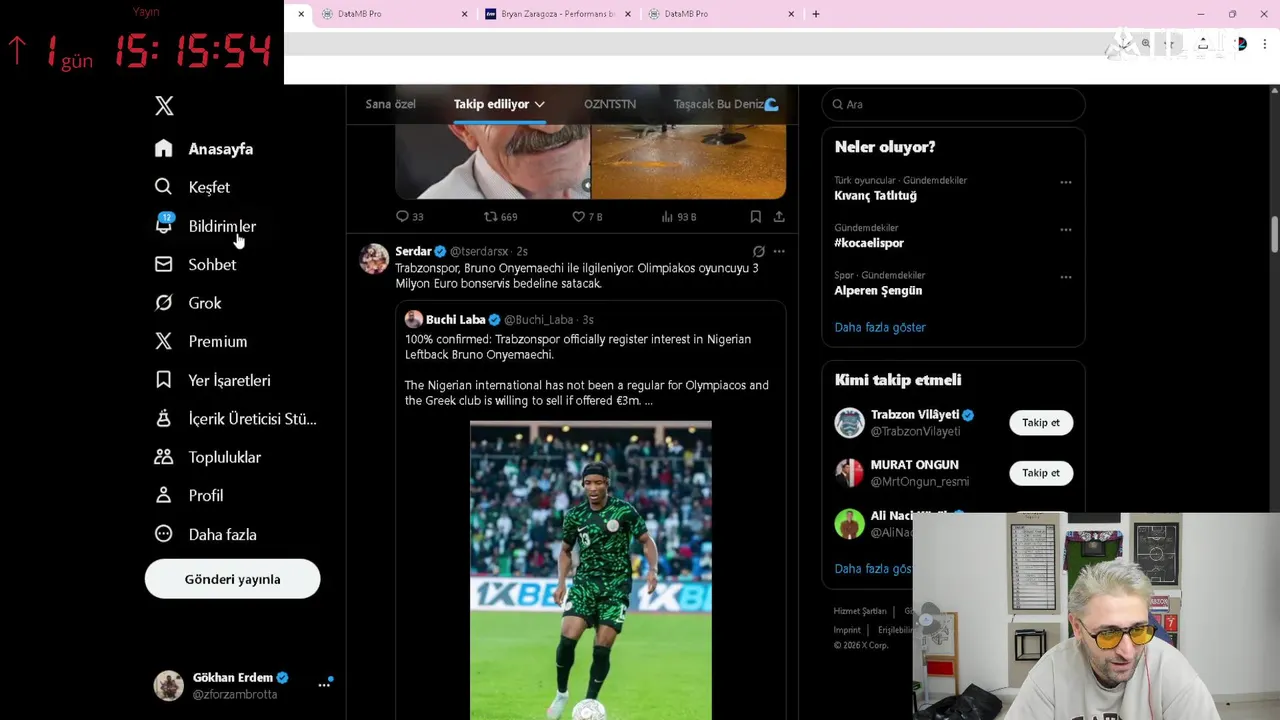Image resolution: width=1280 pixels, height=720 pixels.
Task: Open three-dot menu on Serdar's post
Action: tap(779, 251)
